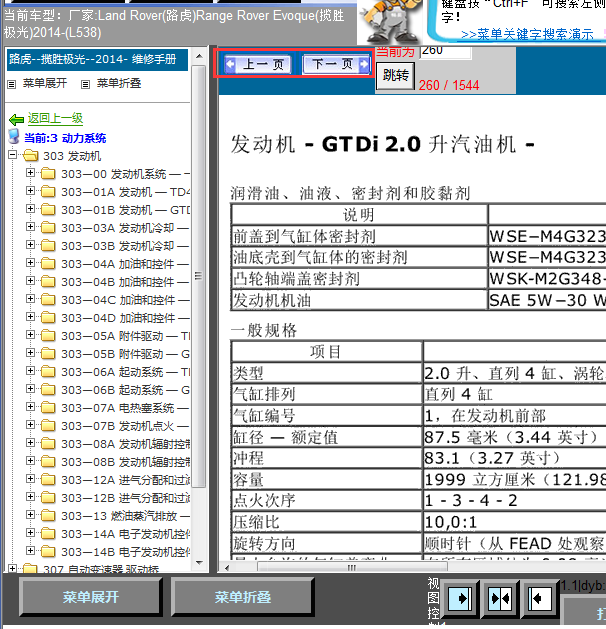
Task: Expand 307 自动变速器 tree node
Action: tap(13, 568)
